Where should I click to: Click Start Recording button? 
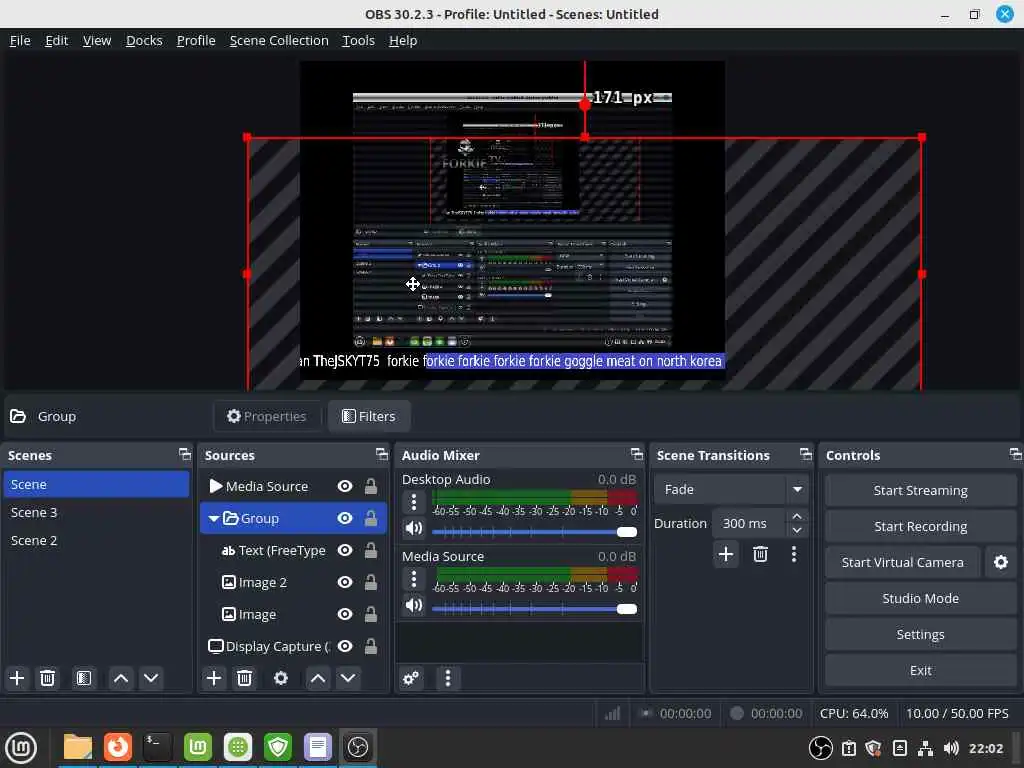(x=920, y=526)
